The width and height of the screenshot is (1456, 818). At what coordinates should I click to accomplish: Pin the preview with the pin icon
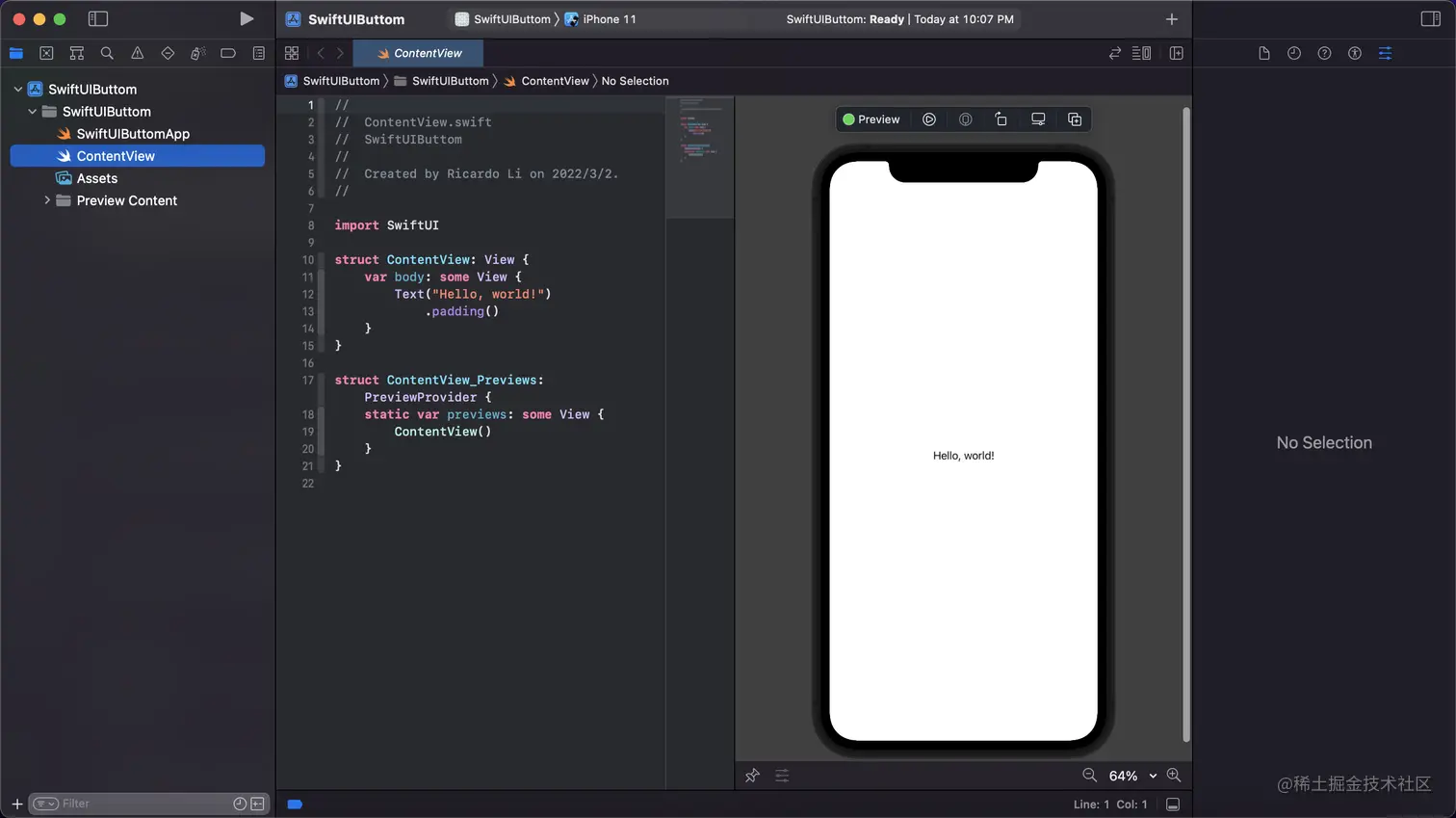click(x=752, y=776)
